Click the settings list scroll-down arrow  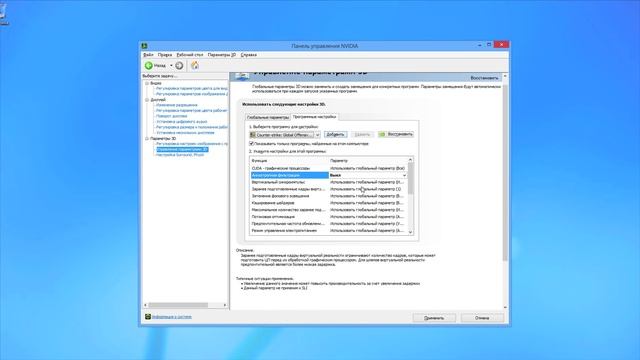pyautogui.click(x=411, y=232)
